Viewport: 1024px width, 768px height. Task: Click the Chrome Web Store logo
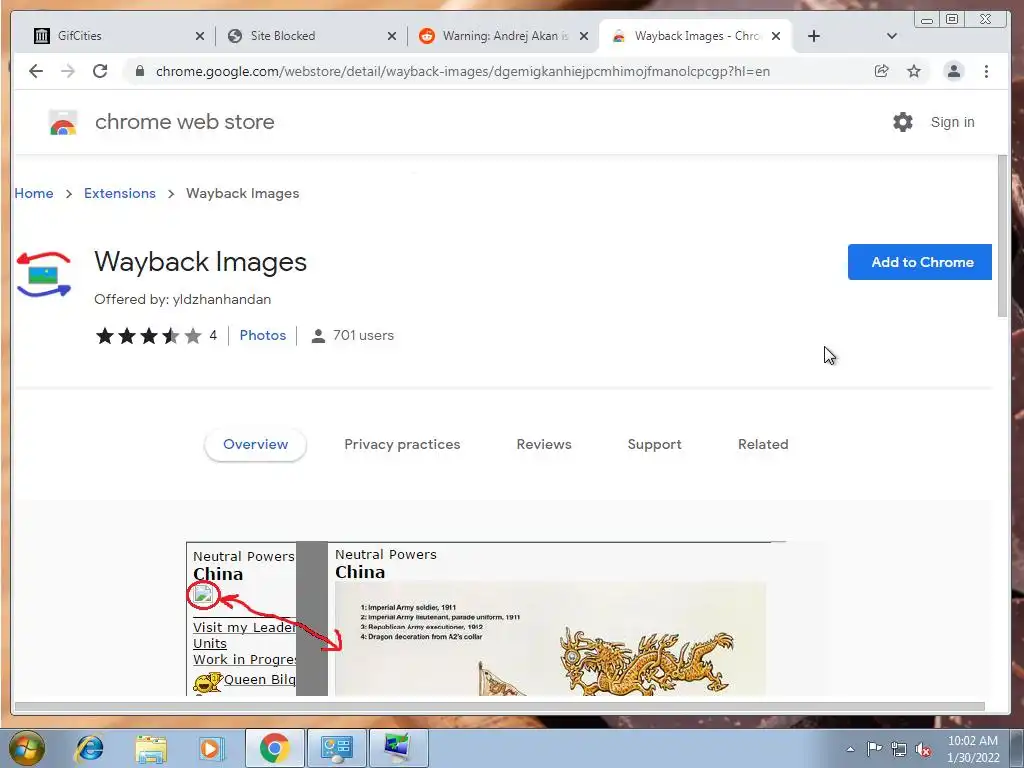pos(63,122)
